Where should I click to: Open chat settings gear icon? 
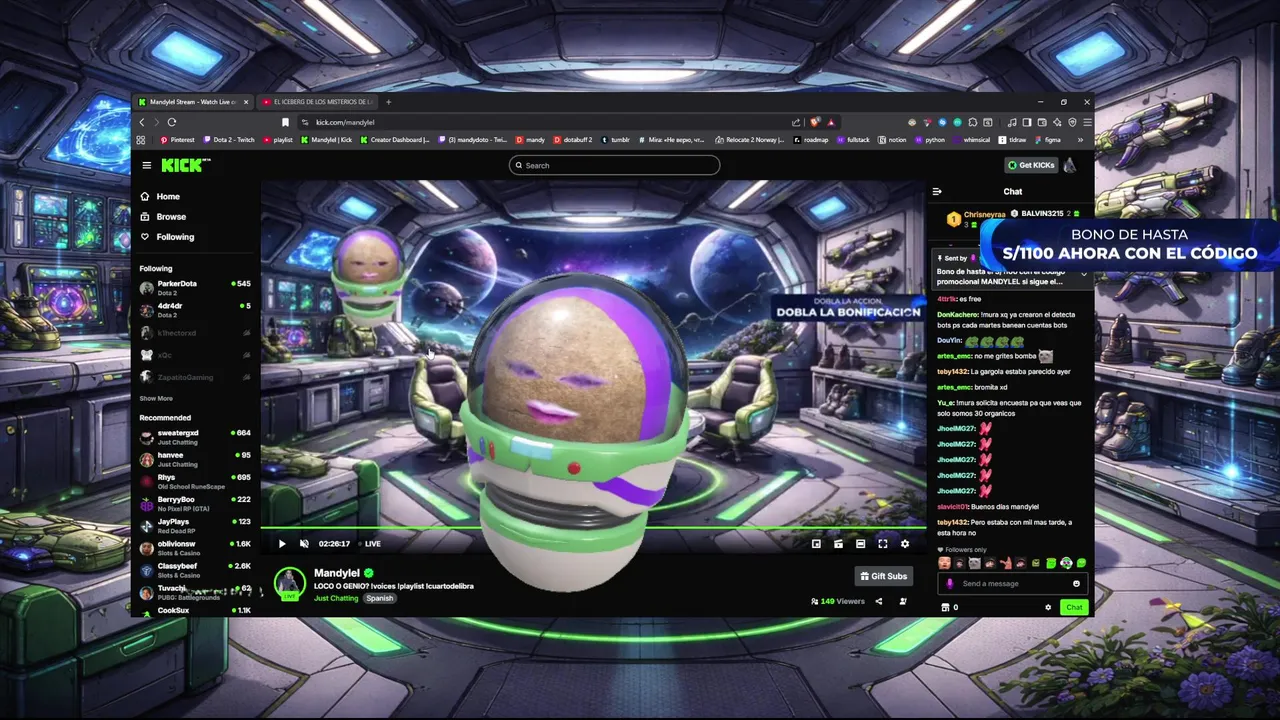pos(1048,607)
